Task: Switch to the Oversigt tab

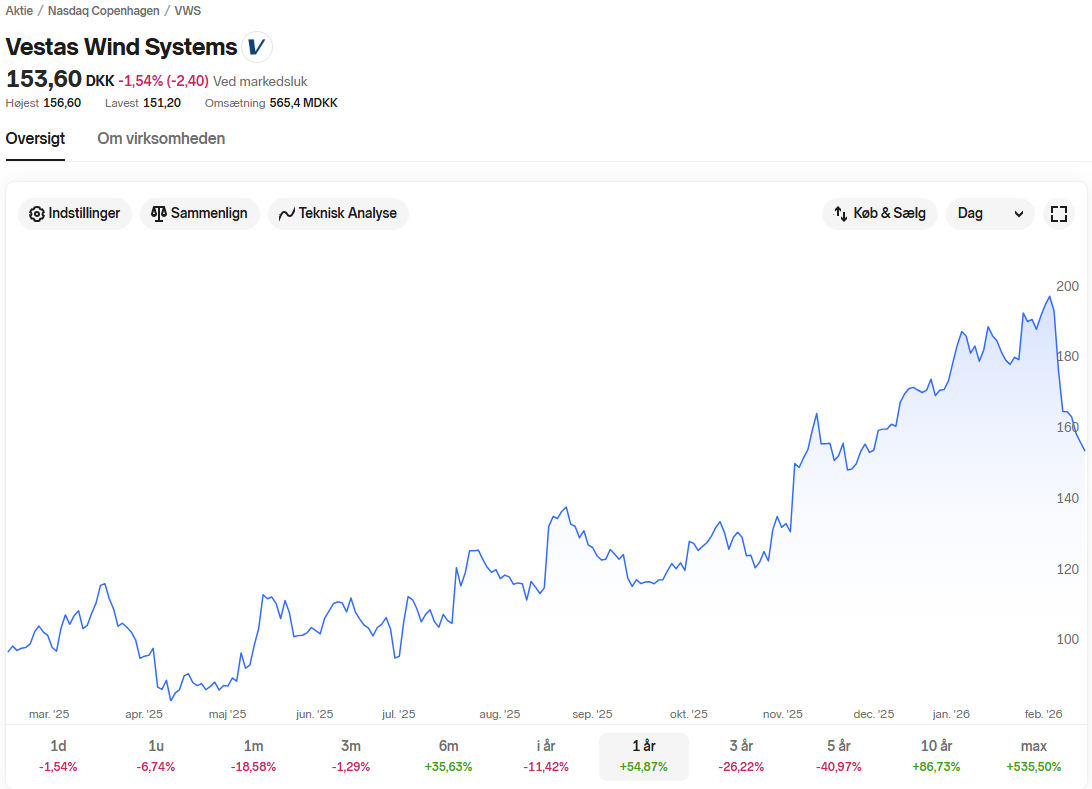Action: [36, 139]
